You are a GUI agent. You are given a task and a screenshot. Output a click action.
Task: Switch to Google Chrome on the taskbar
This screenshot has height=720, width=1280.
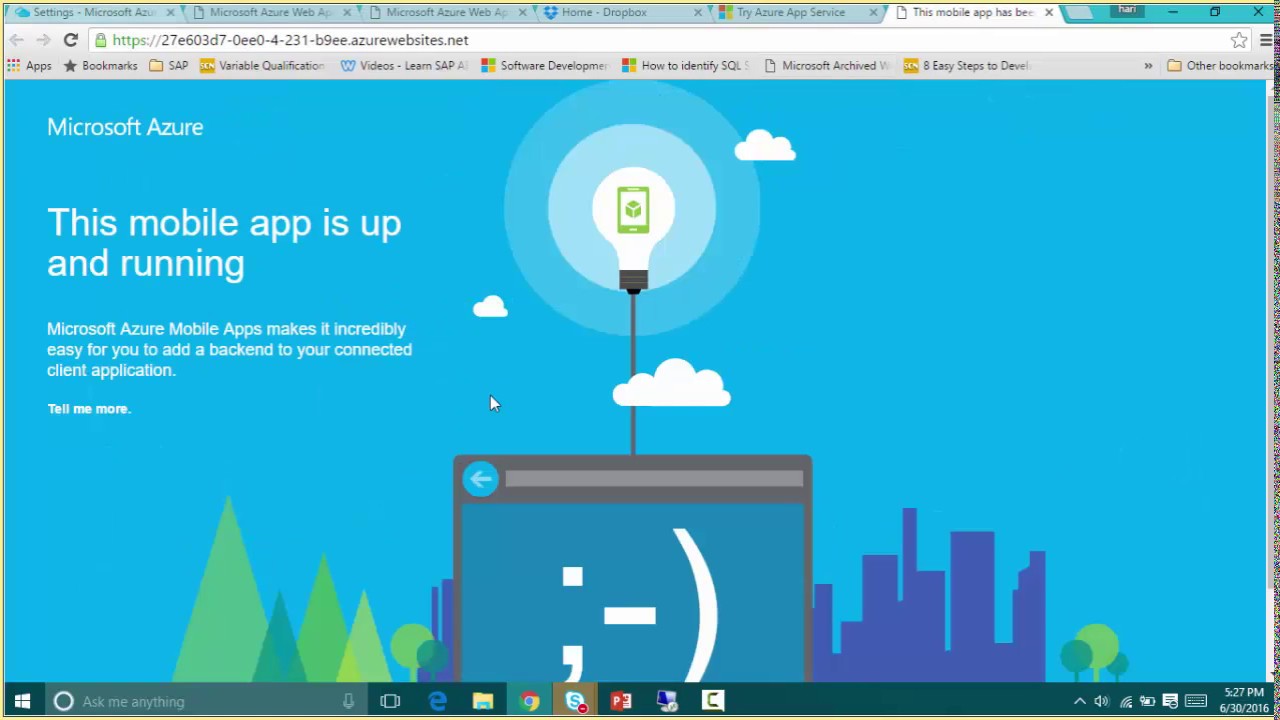(x=529, y=701)
